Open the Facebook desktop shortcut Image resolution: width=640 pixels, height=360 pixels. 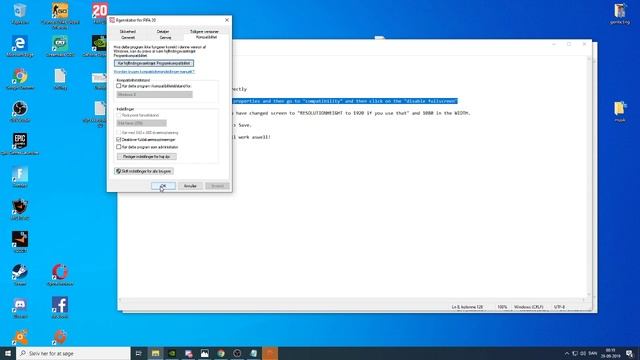[x=60, y=307]
